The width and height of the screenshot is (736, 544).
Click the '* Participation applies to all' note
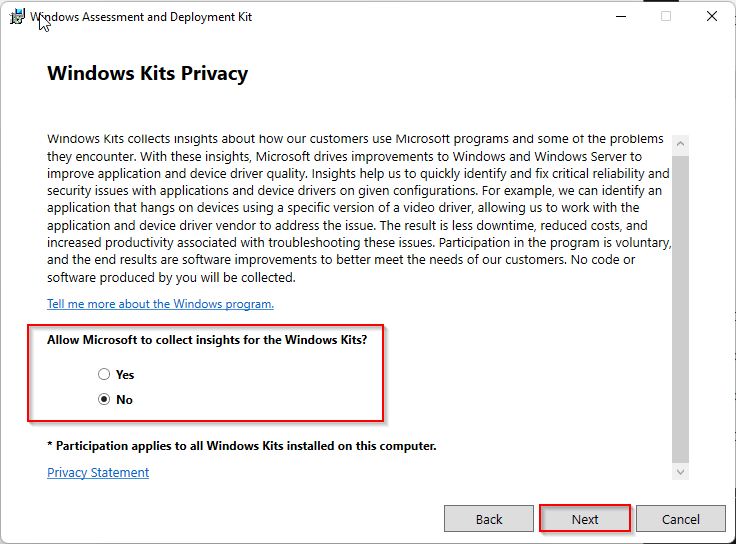click(242, 446)
